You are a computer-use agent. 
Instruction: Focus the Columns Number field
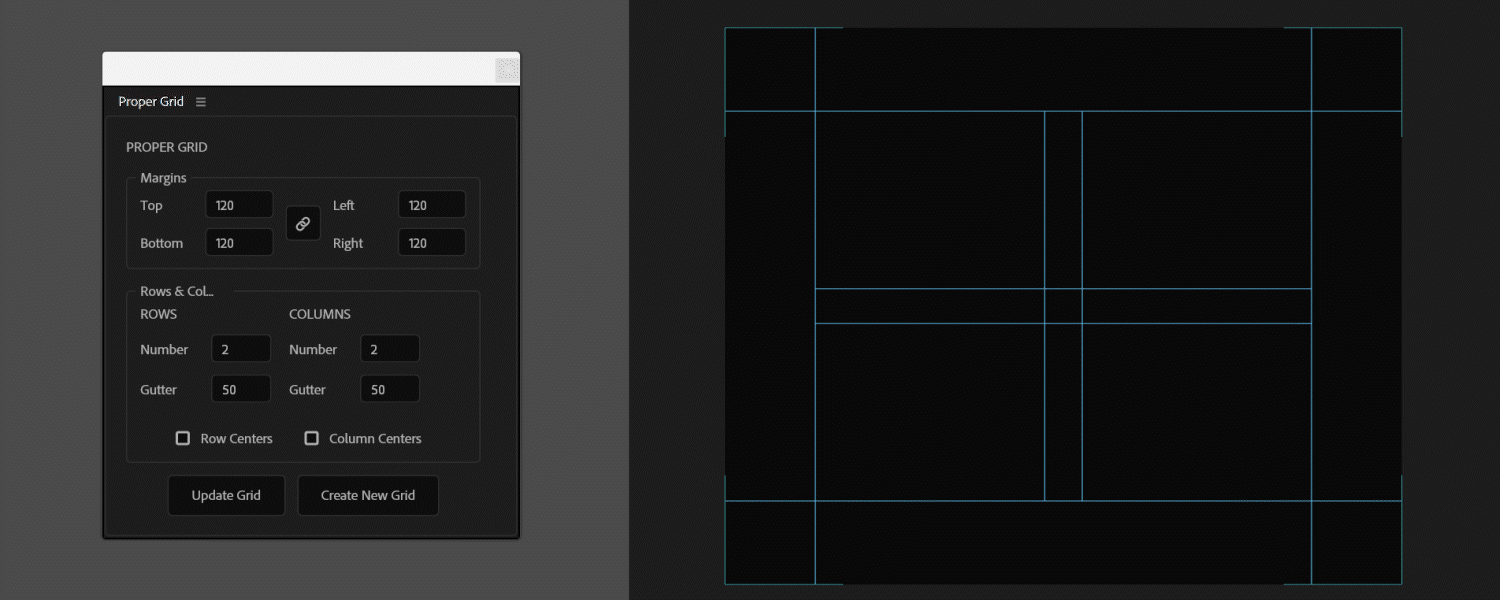[x=389, y=349]
